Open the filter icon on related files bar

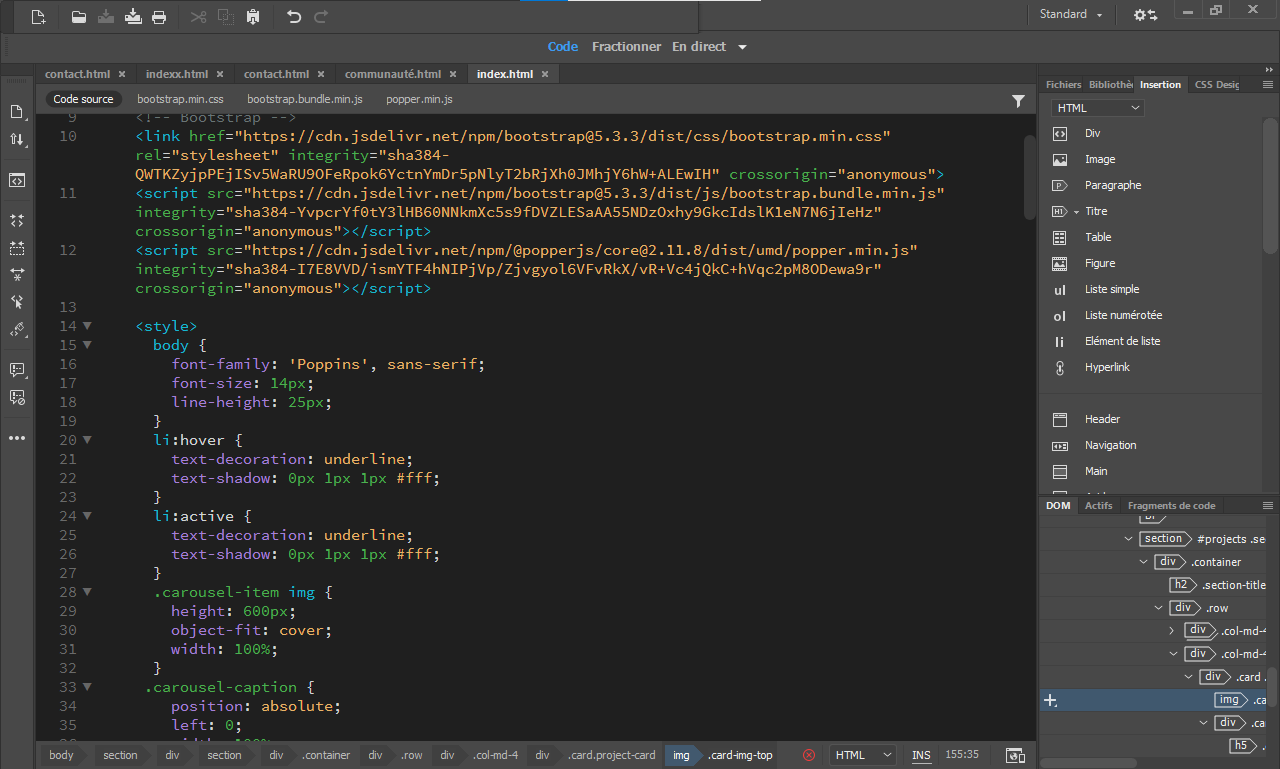[x=1019, y=100]
